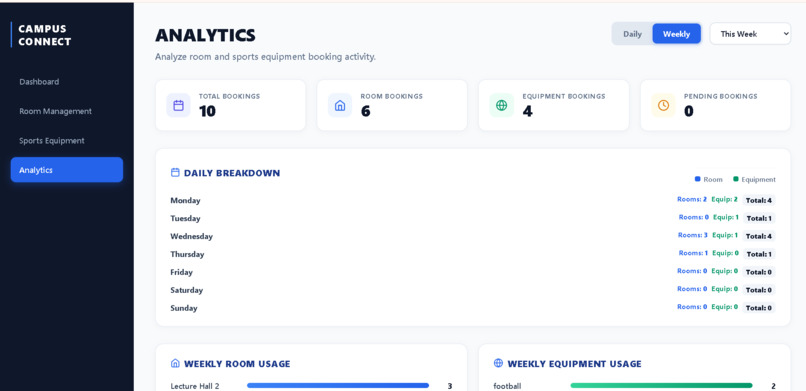The width and height of the screenshot is (806, 391).
Task: Click Thursday's Total: 1 badge
Action: (759, 254)
